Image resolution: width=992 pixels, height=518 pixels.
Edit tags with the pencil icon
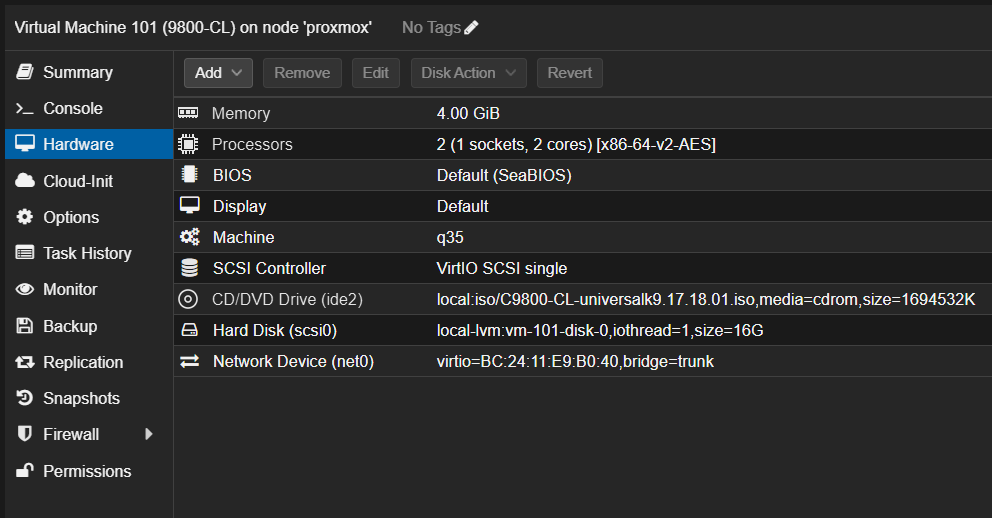click(471, 28)
